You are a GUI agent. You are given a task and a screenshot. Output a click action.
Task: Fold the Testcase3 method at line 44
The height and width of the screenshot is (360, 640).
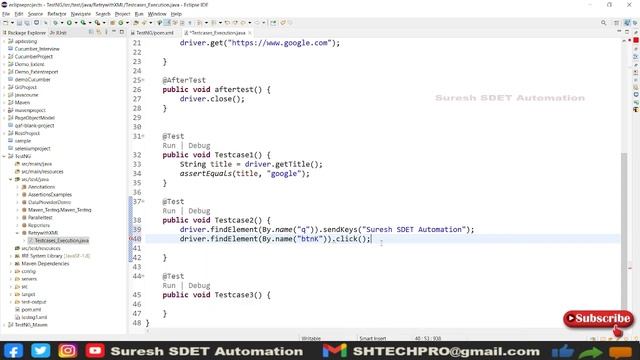143,276
